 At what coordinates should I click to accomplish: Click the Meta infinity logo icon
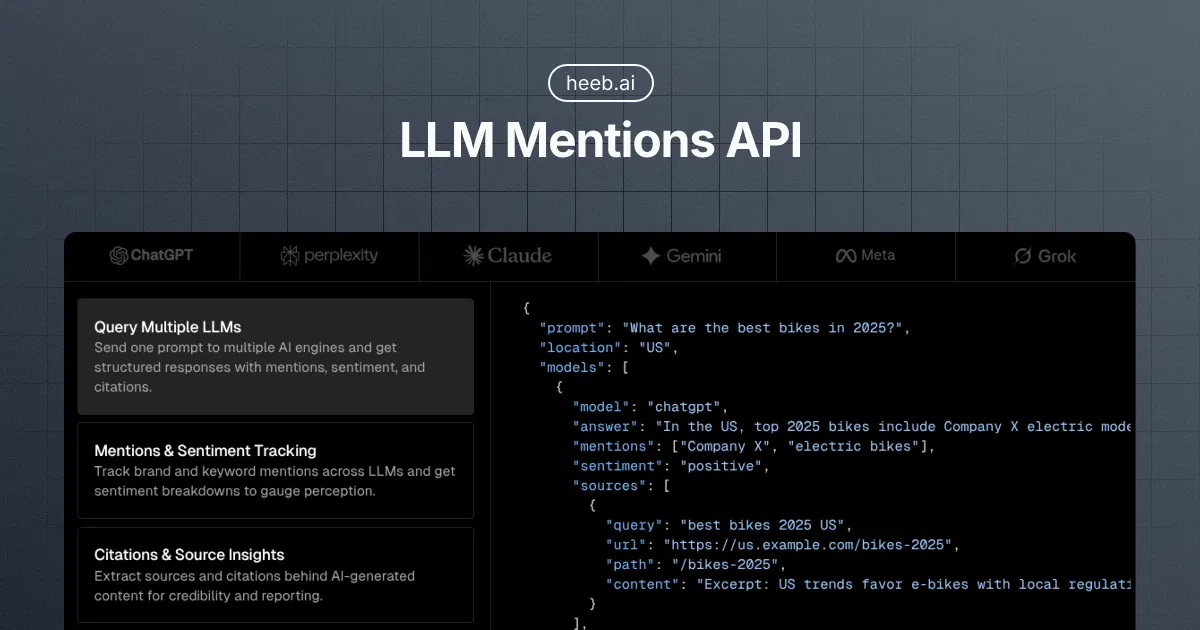[x=846, y=256]
